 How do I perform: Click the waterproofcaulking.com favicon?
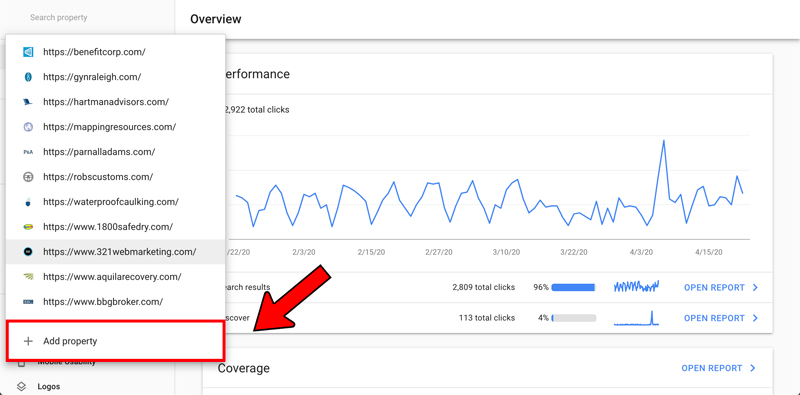(x=28, y=202)
